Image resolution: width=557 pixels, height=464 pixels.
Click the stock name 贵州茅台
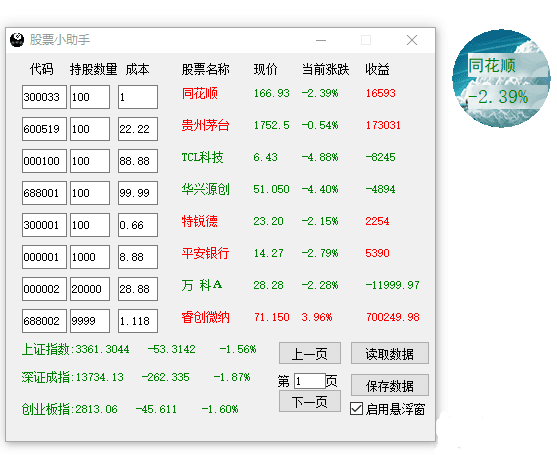[x=205, y=125]
